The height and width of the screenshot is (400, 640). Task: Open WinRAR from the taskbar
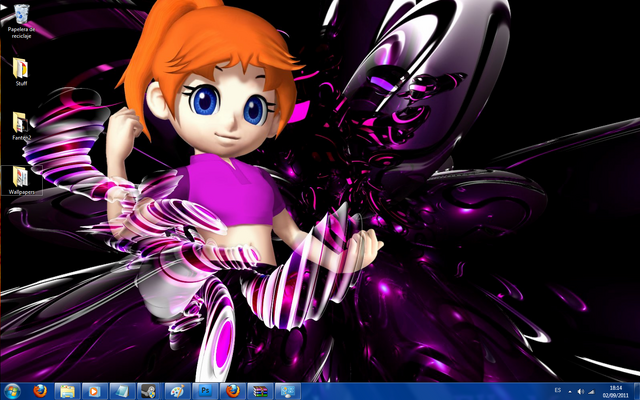pos(260,391)
